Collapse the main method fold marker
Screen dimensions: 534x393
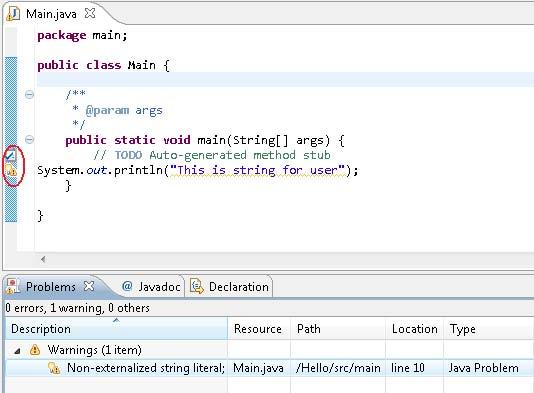pos(30,139)
